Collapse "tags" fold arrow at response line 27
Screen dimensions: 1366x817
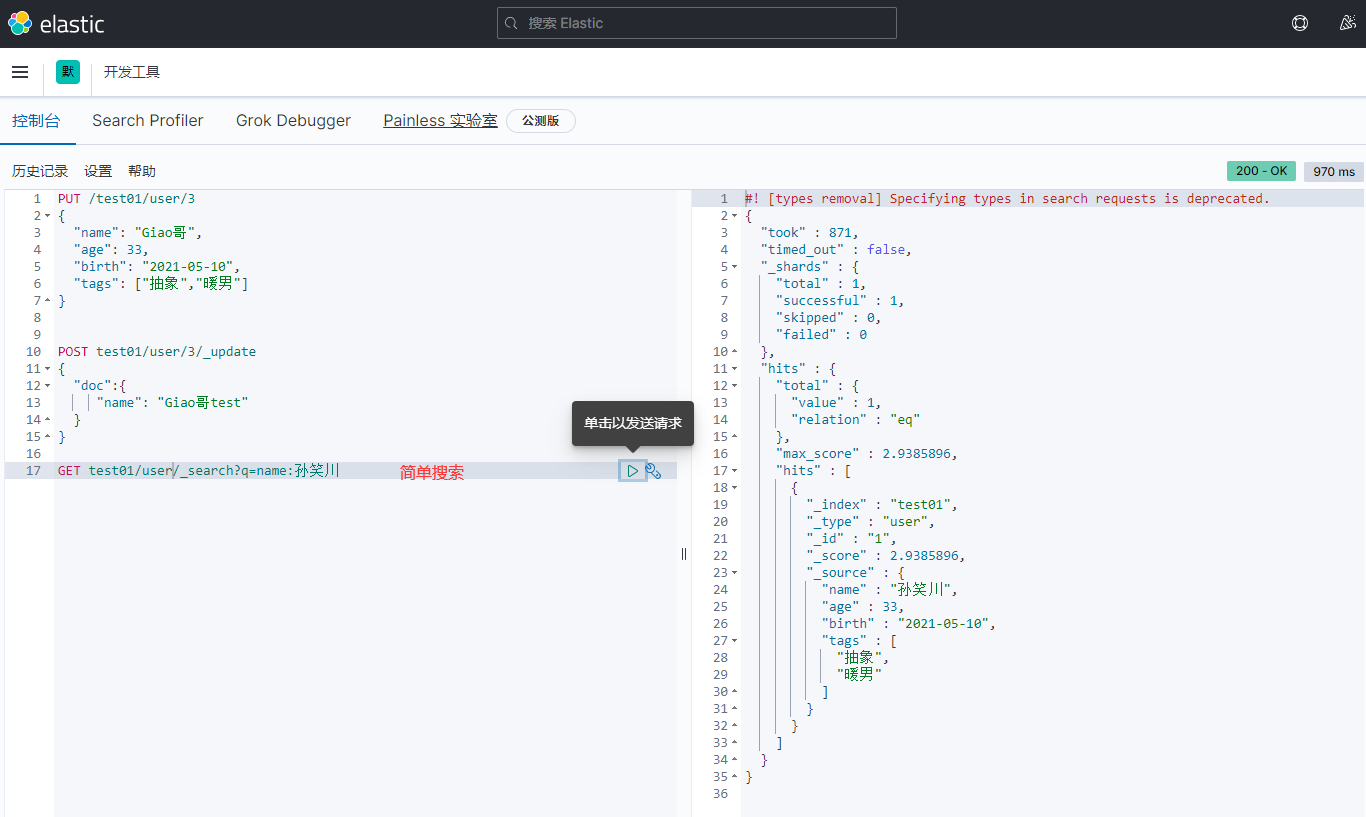point(734,641)
